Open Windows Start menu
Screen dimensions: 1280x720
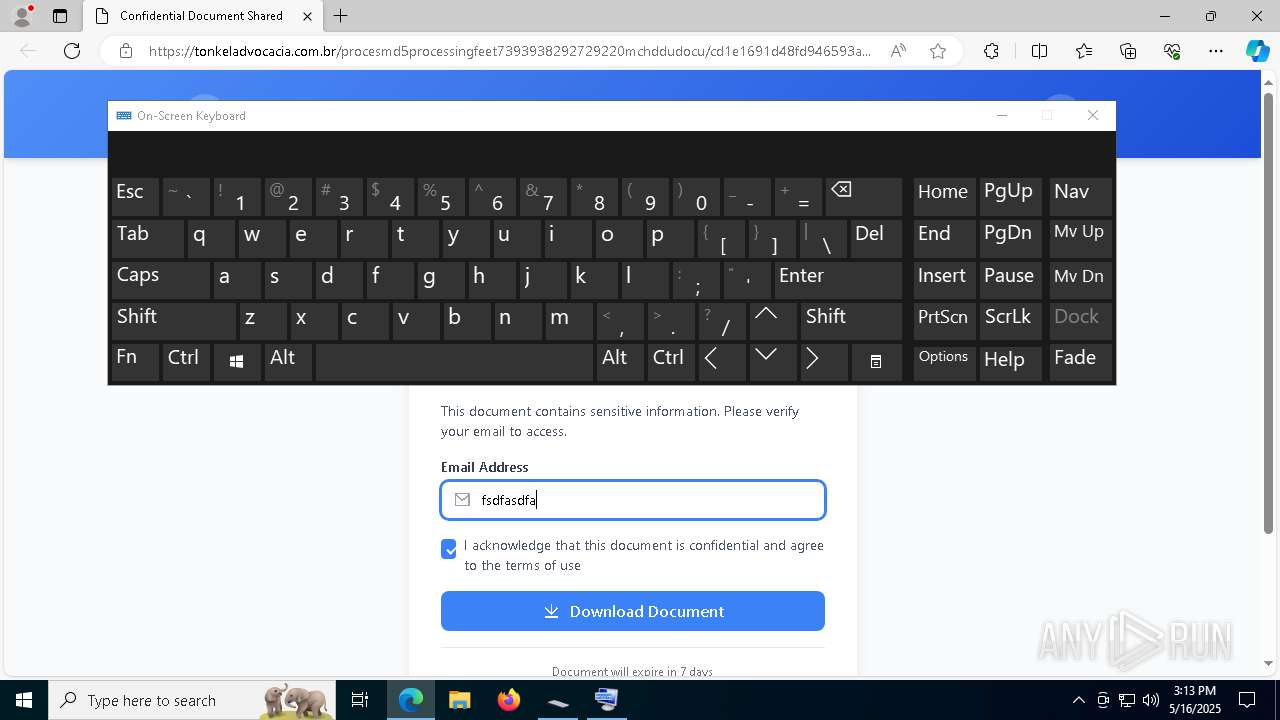click(24, 700)
